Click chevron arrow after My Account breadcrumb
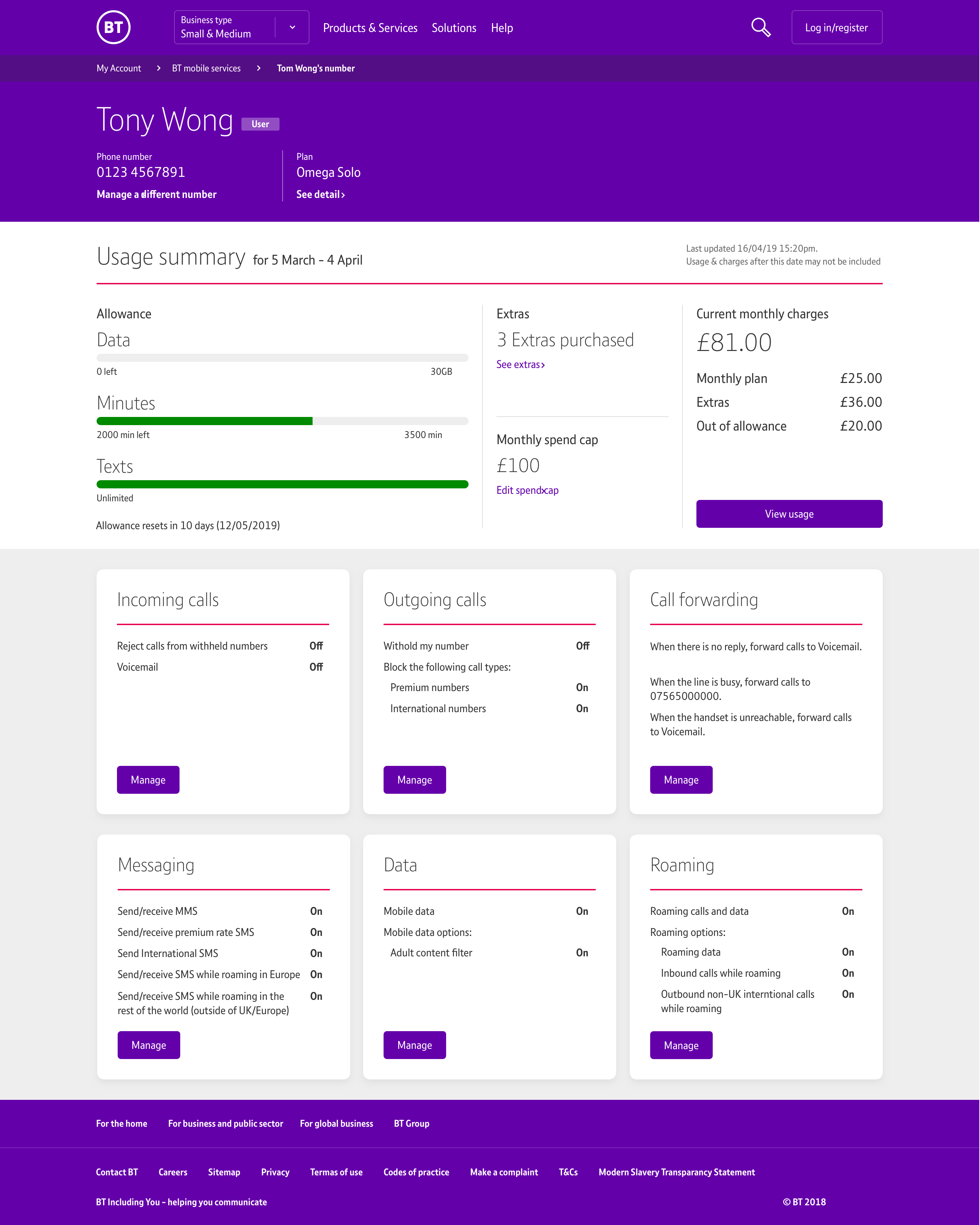Viewport: 980px width, 1225px height. pyautogui.click(x=158, y=68)
